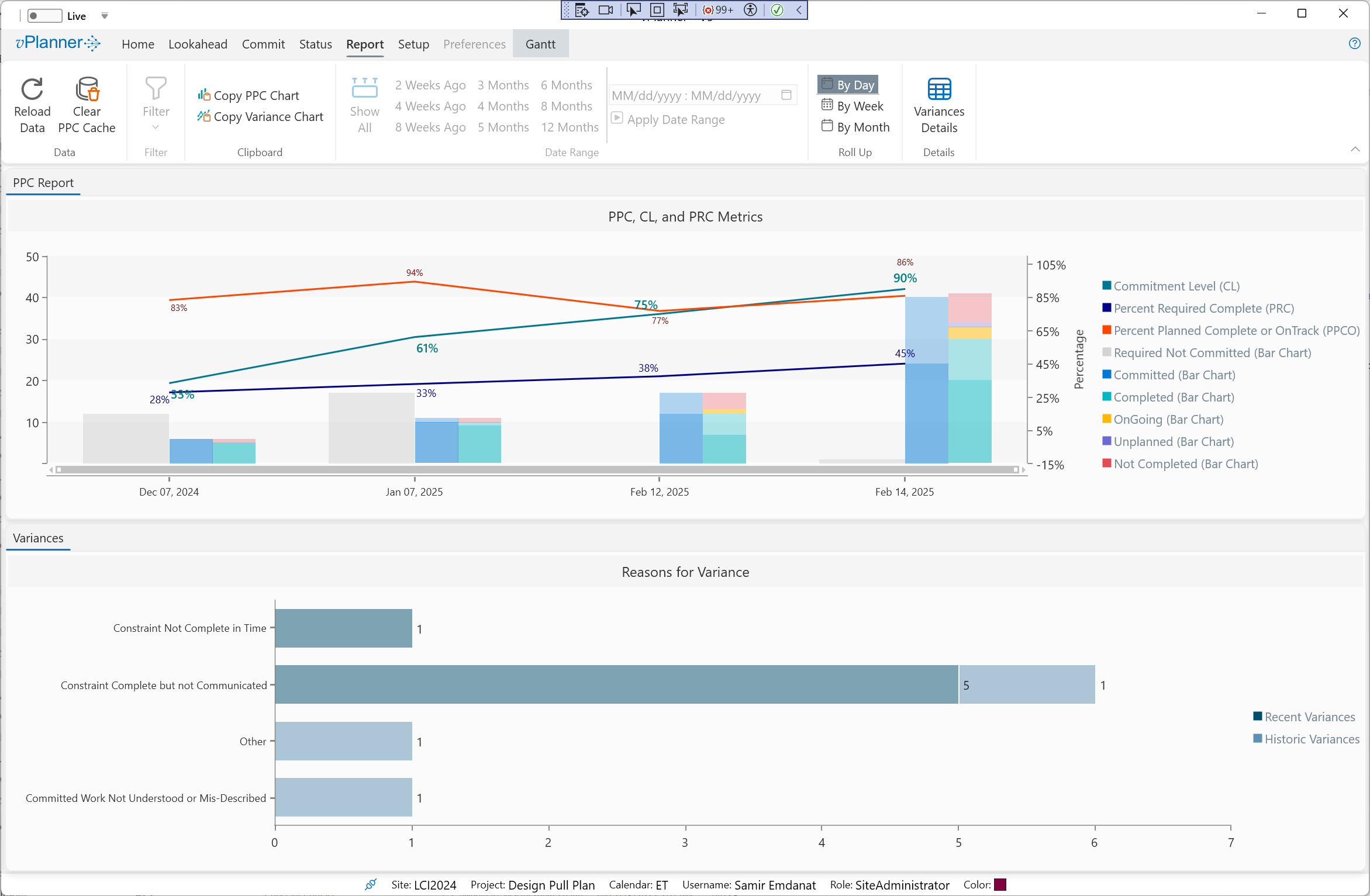Switch to the Lookahead menu tab
The width and height of the screenshot is (1370, 896).
(x=198, y=44)
